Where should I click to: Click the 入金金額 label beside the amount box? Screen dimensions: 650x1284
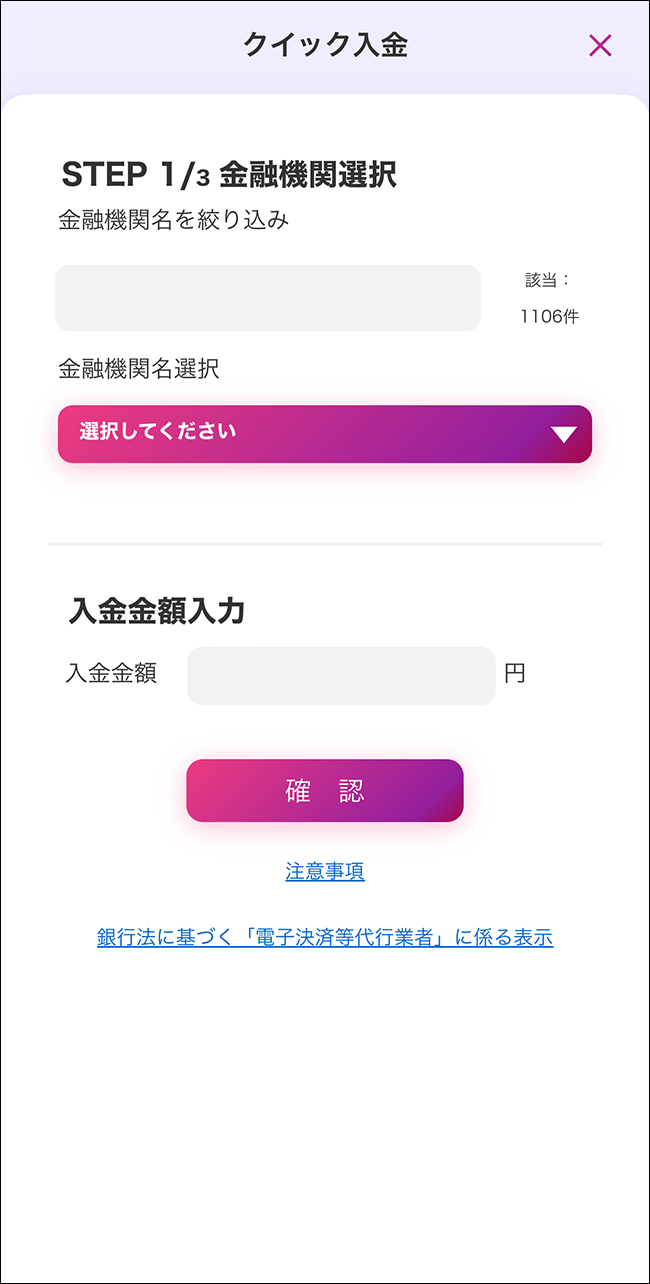click(x=111, y=674)
